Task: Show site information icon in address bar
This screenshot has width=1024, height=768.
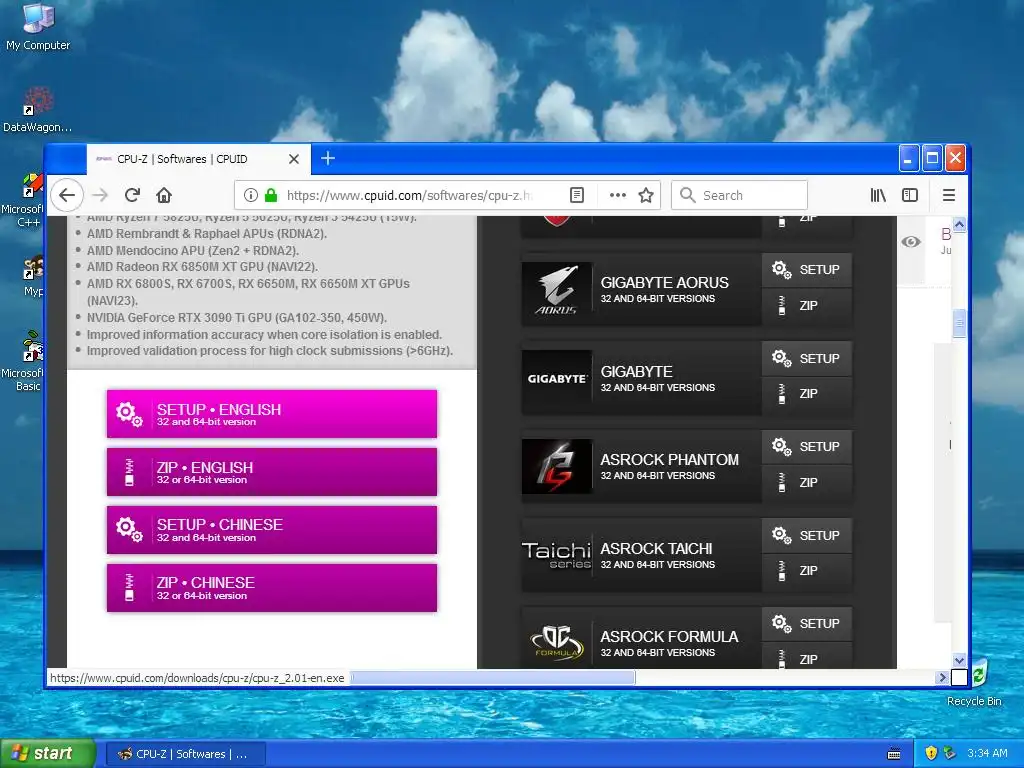Action: pos(251,195)
